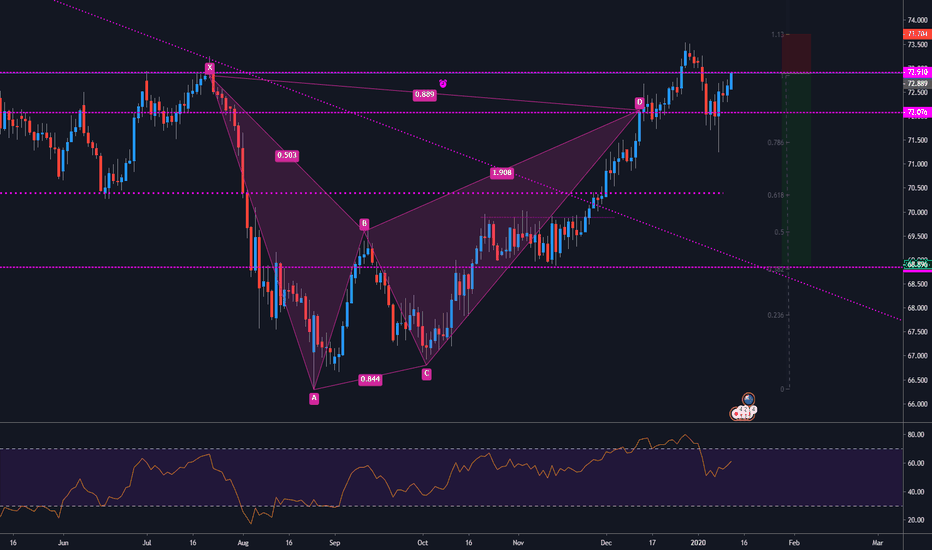Viewport: 932px width, 550px height.
Task: Select the B point label of the pattern
Action: pos(364,224)
